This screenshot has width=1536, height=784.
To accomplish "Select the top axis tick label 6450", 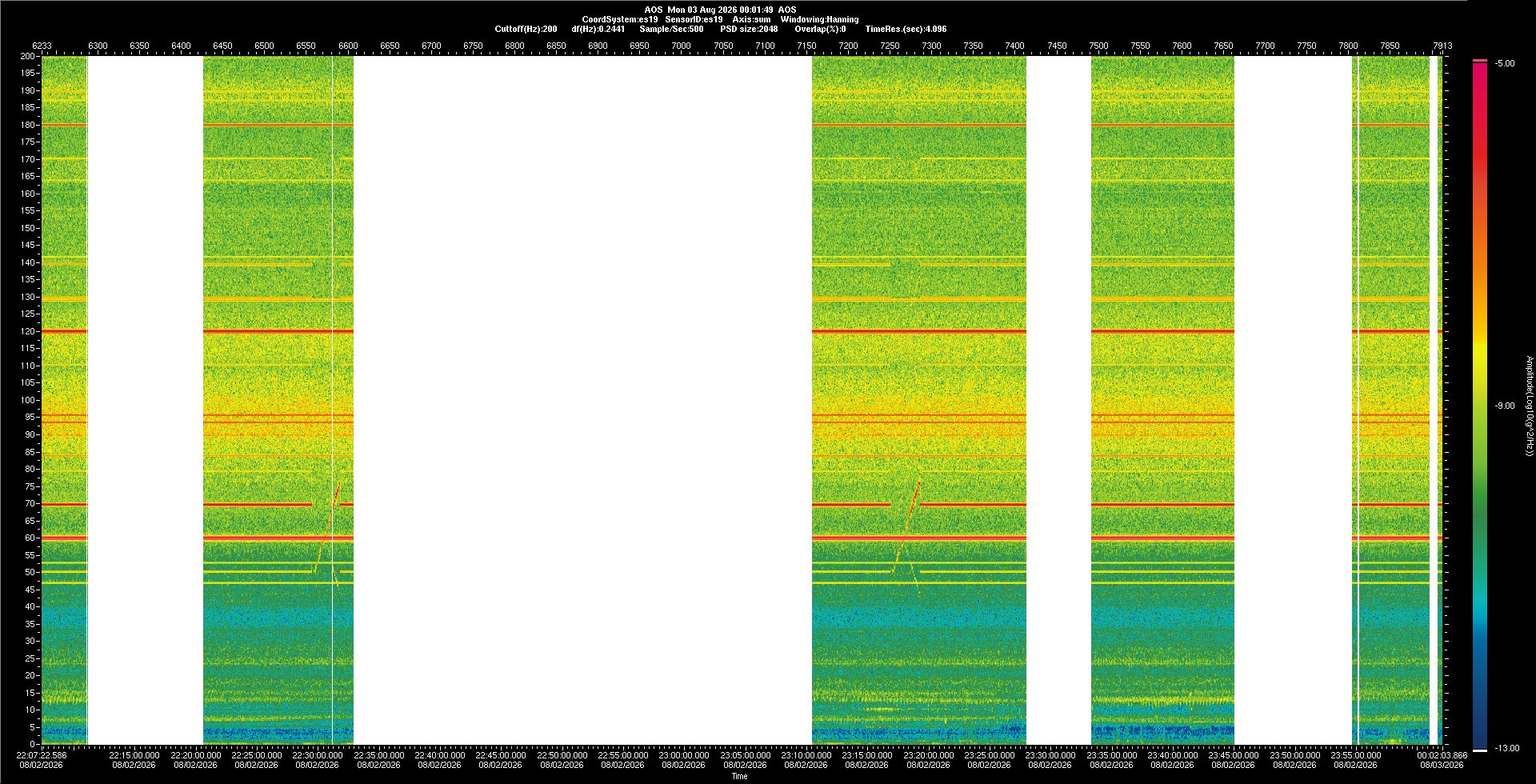I will tap(222, 46).
